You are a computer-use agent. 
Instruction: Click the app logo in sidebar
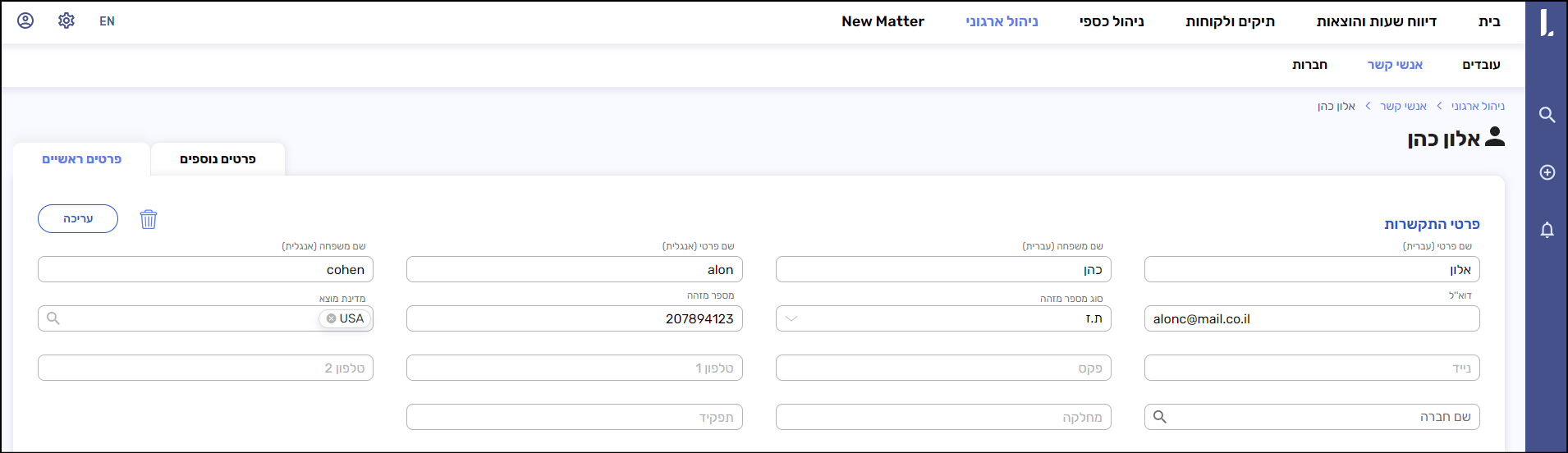pyautogui.click(x=1547, y=22)
